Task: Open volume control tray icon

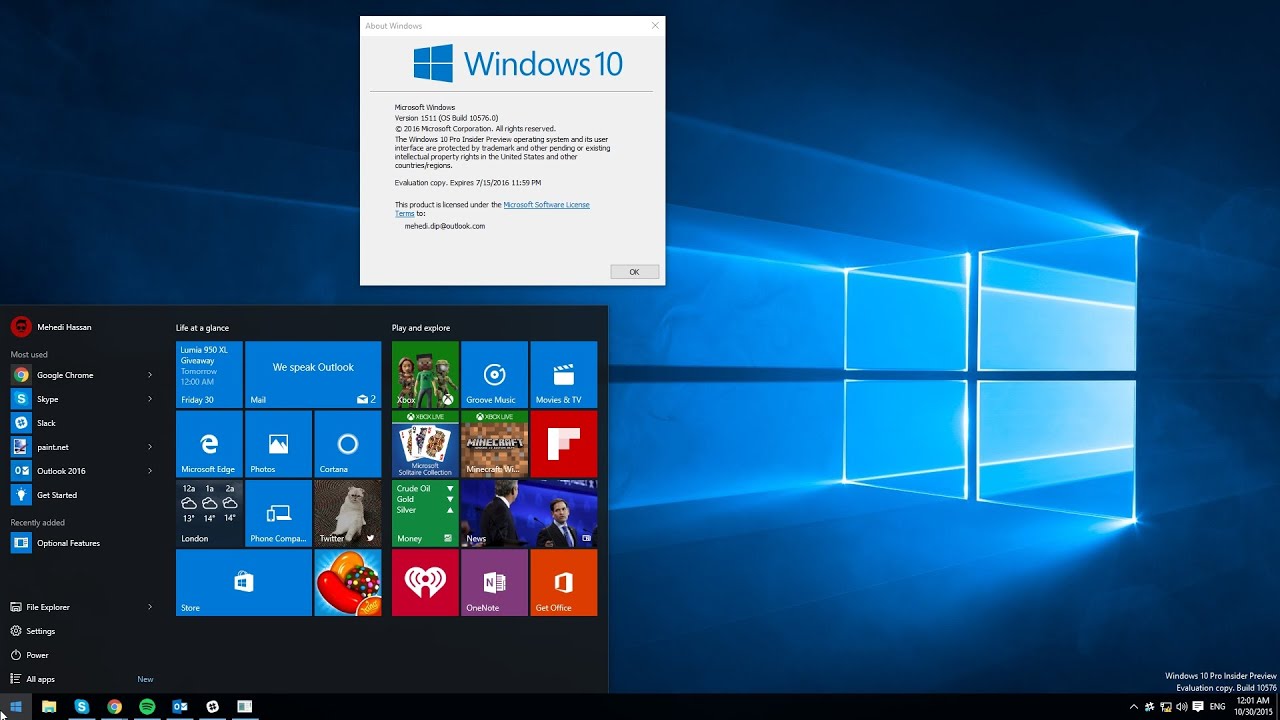Action: 1182,706
